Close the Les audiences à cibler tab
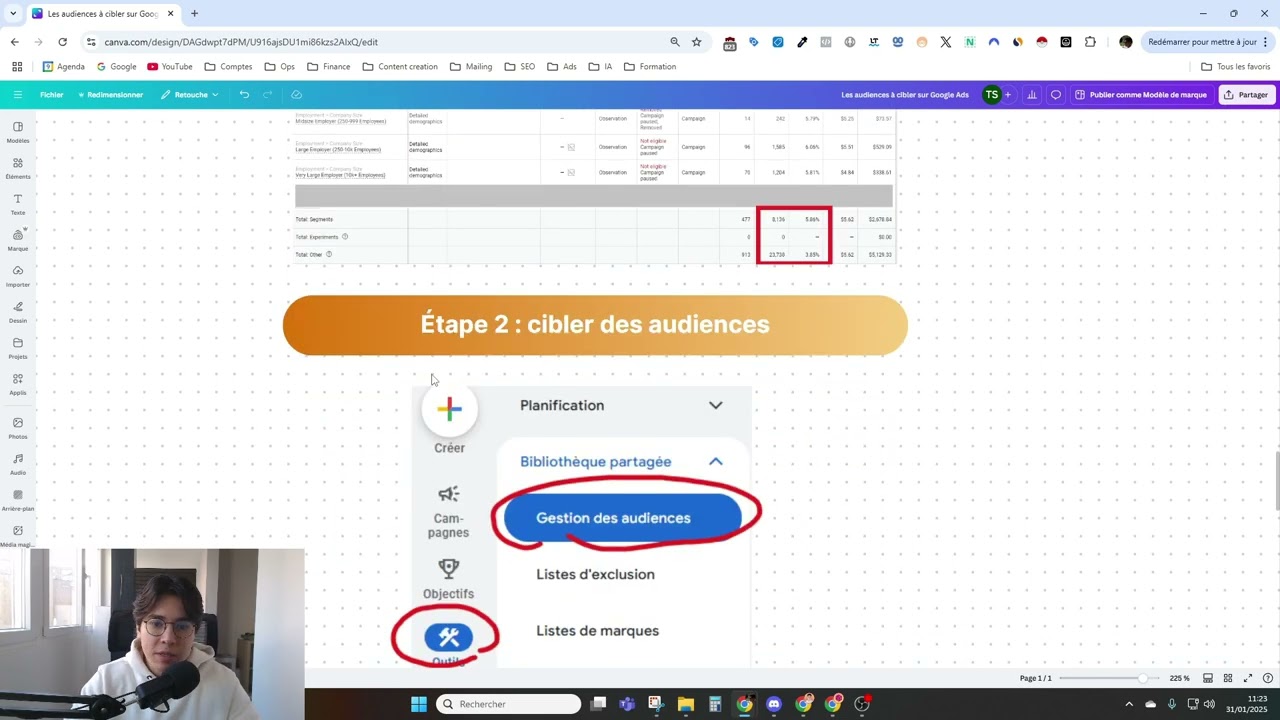1280x720 pixels. (x=171, y=14)
